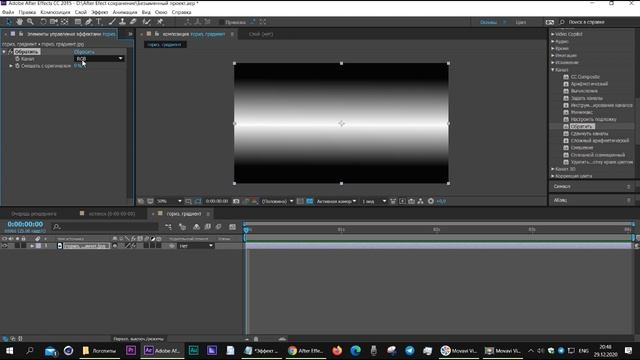Switch to Очередь рендеринга tab
This screenshot has height=360, width=640.
point(34,214)
